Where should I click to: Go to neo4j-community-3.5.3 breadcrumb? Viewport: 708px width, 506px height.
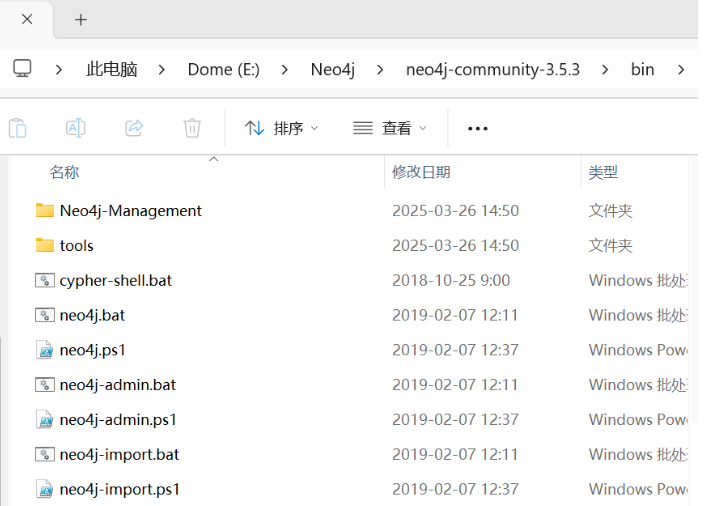pyautogui.click(x=493, y=70)
